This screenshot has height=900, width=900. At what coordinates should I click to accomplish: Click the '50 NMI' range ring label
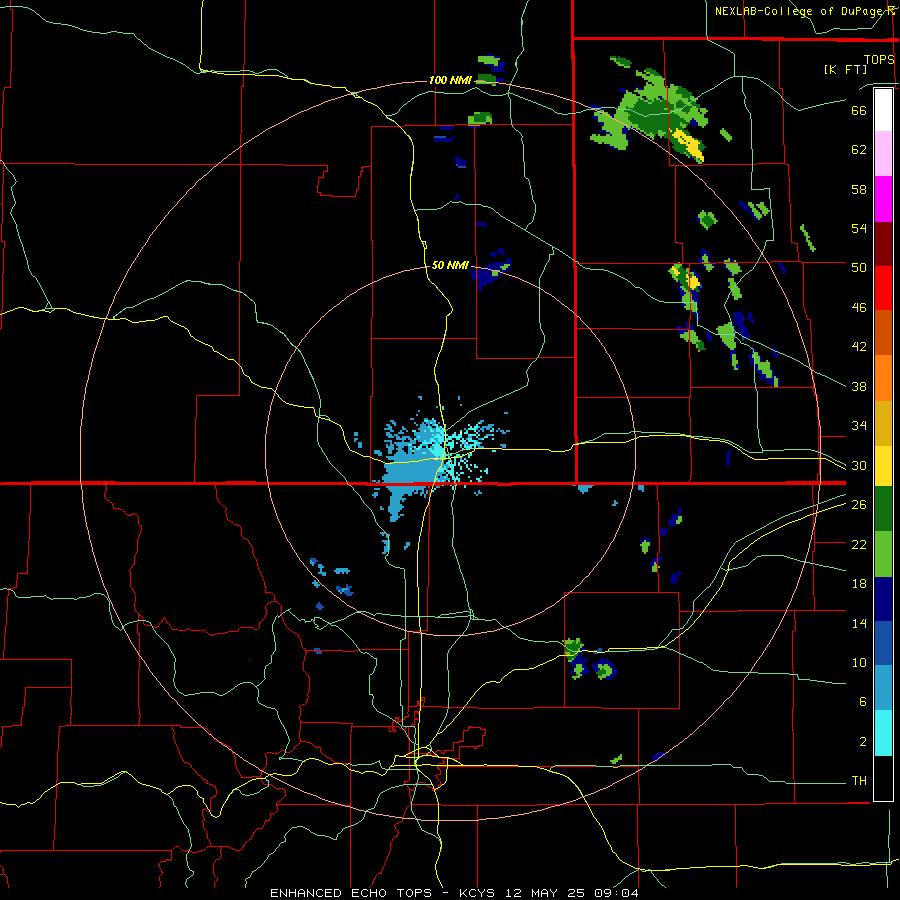point(451,265)
